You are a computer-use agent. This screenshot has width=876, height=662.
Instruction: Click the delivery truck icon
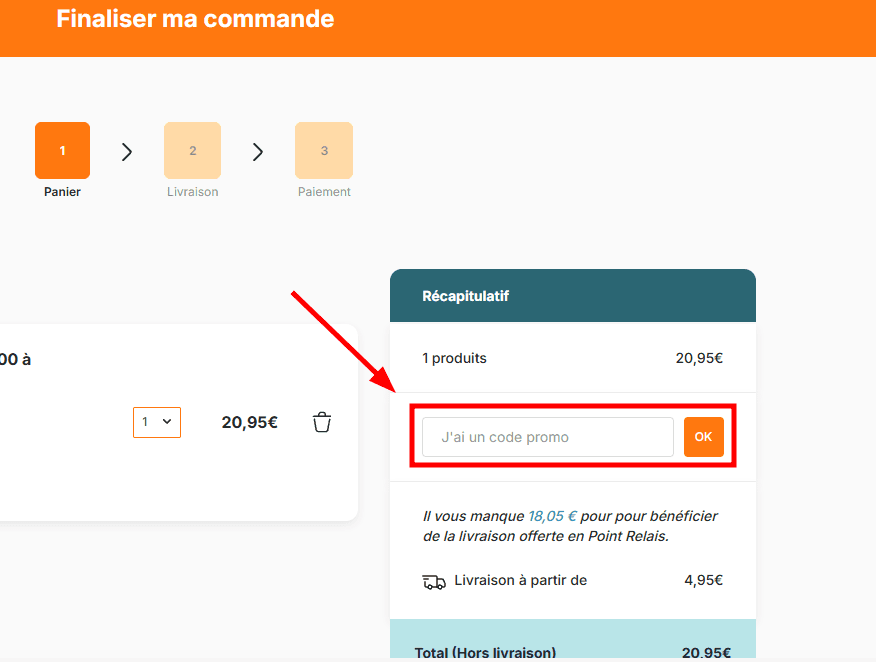[x=434, y=581]
